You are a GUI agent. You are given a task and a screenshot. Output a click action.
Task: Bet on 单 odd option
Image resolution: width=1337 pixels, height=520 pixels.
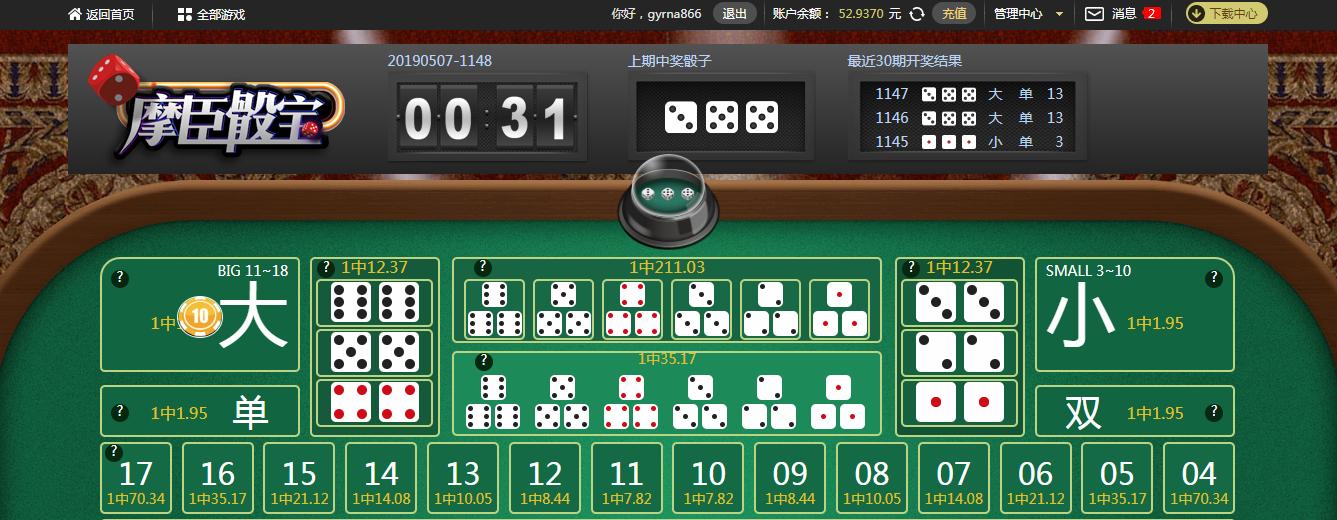(200, 411)
